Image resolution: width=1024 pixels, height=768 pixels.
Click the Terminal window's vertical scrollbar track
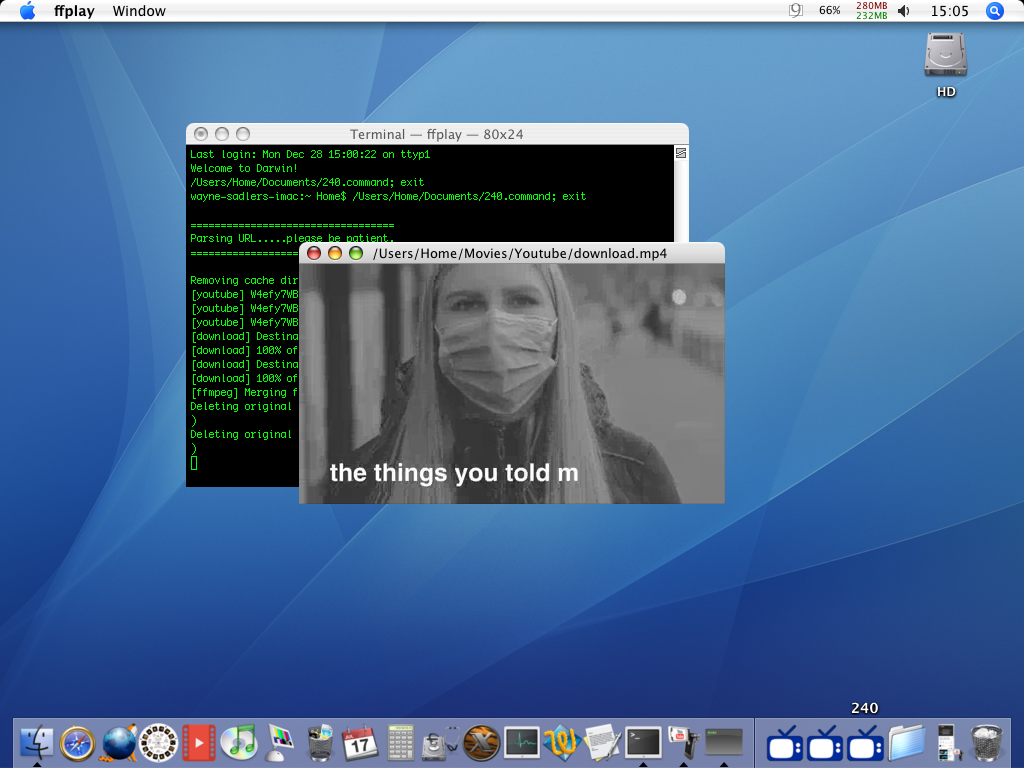(x=680, y=201)
